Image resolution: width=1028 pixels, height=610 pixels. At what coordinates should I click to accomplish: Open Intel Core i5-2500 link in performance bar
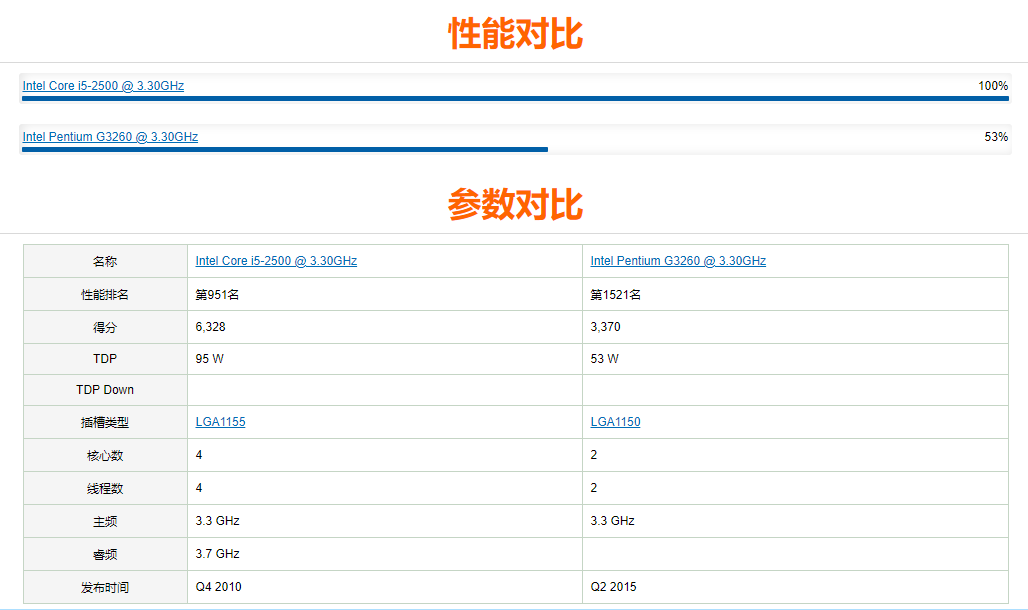click(103, 86)
